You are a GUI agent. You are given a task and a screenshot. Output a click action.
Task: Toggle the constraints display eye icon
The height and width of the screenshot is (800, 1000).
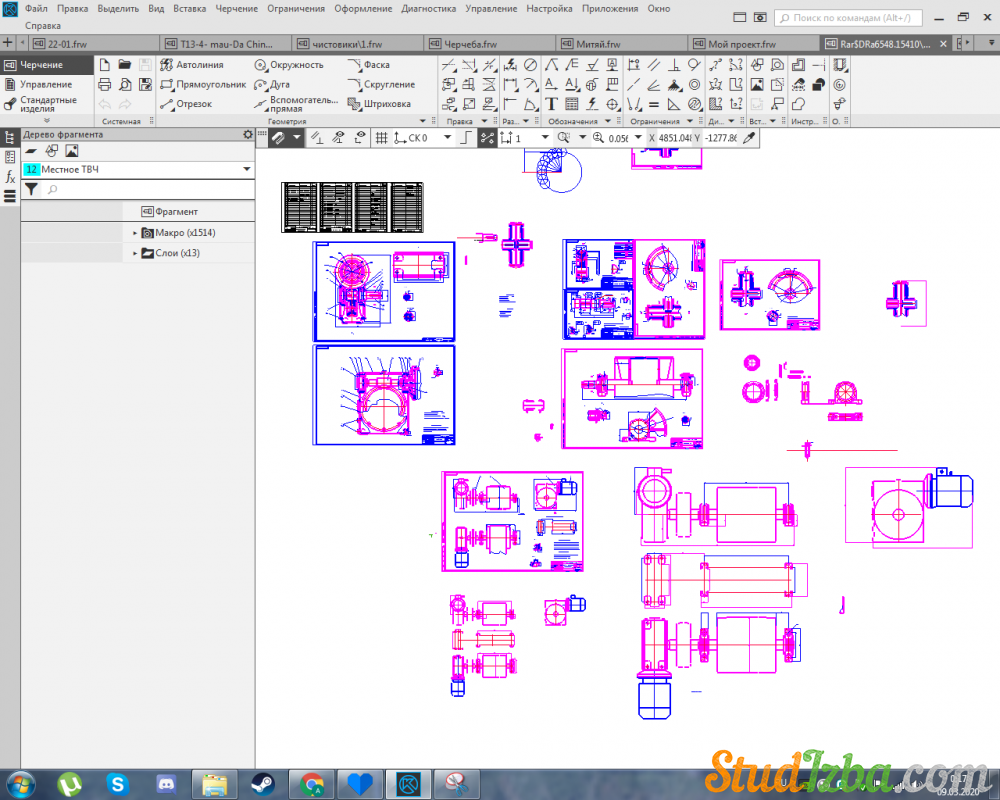[339, 138]
